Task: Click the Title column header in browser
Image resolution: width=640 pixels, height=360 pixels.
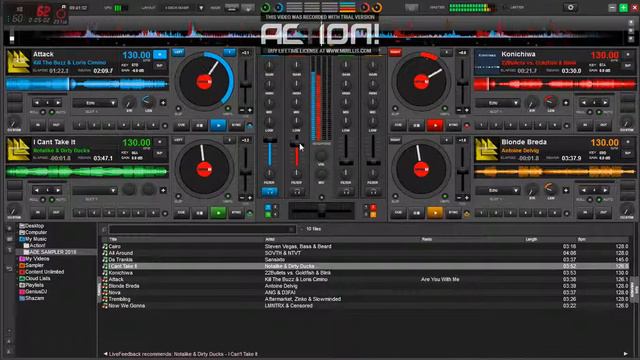Action: pyautogui.click(x=113, y=240)
